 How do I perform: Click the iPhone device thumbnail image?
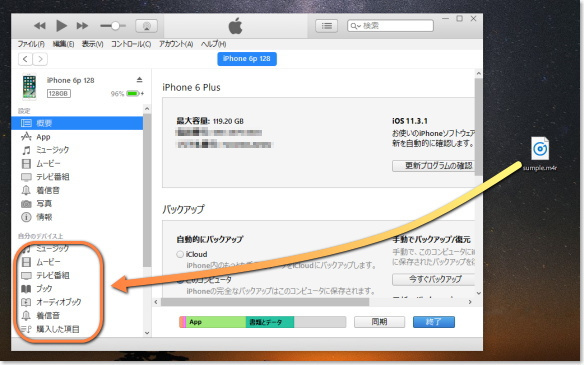(29, 87)
